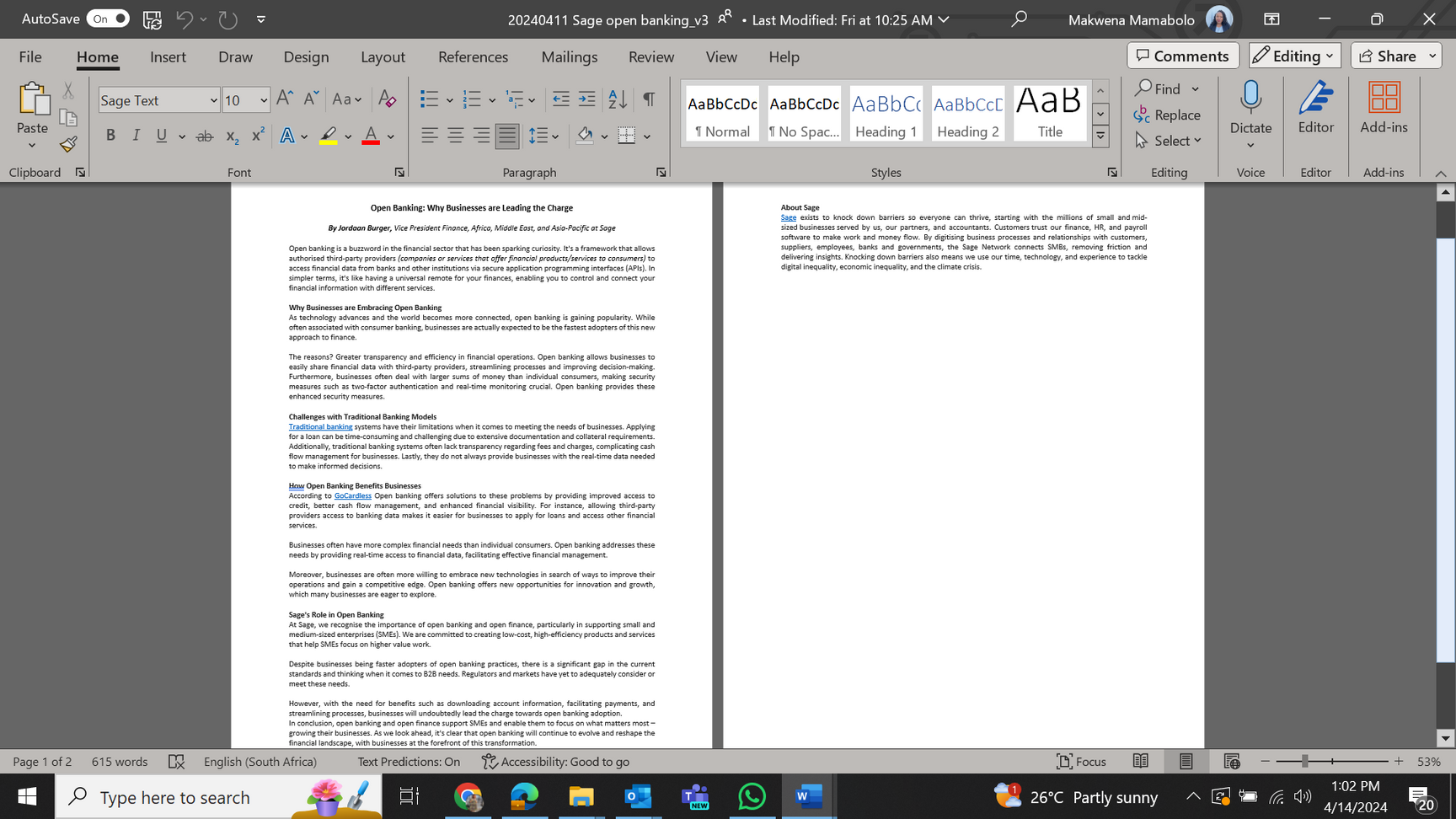The height and width of the screenshot is (819, 1456).
Task: Open the Editing mode dropdown
Action: [x=1295, y=56]
